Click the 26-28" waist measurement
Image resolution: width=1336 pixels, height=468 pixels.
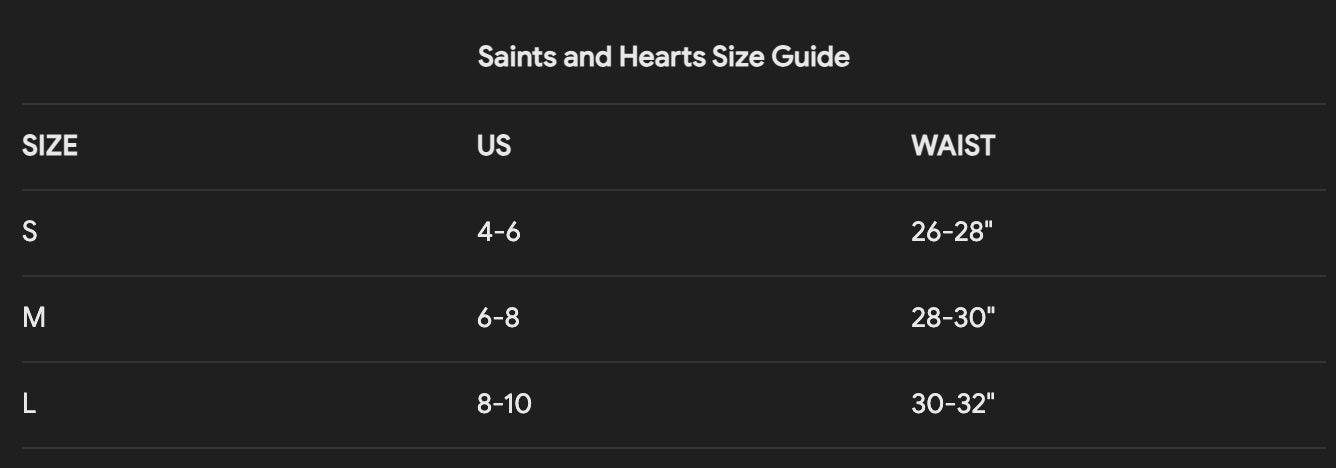(x=953, y=232)
